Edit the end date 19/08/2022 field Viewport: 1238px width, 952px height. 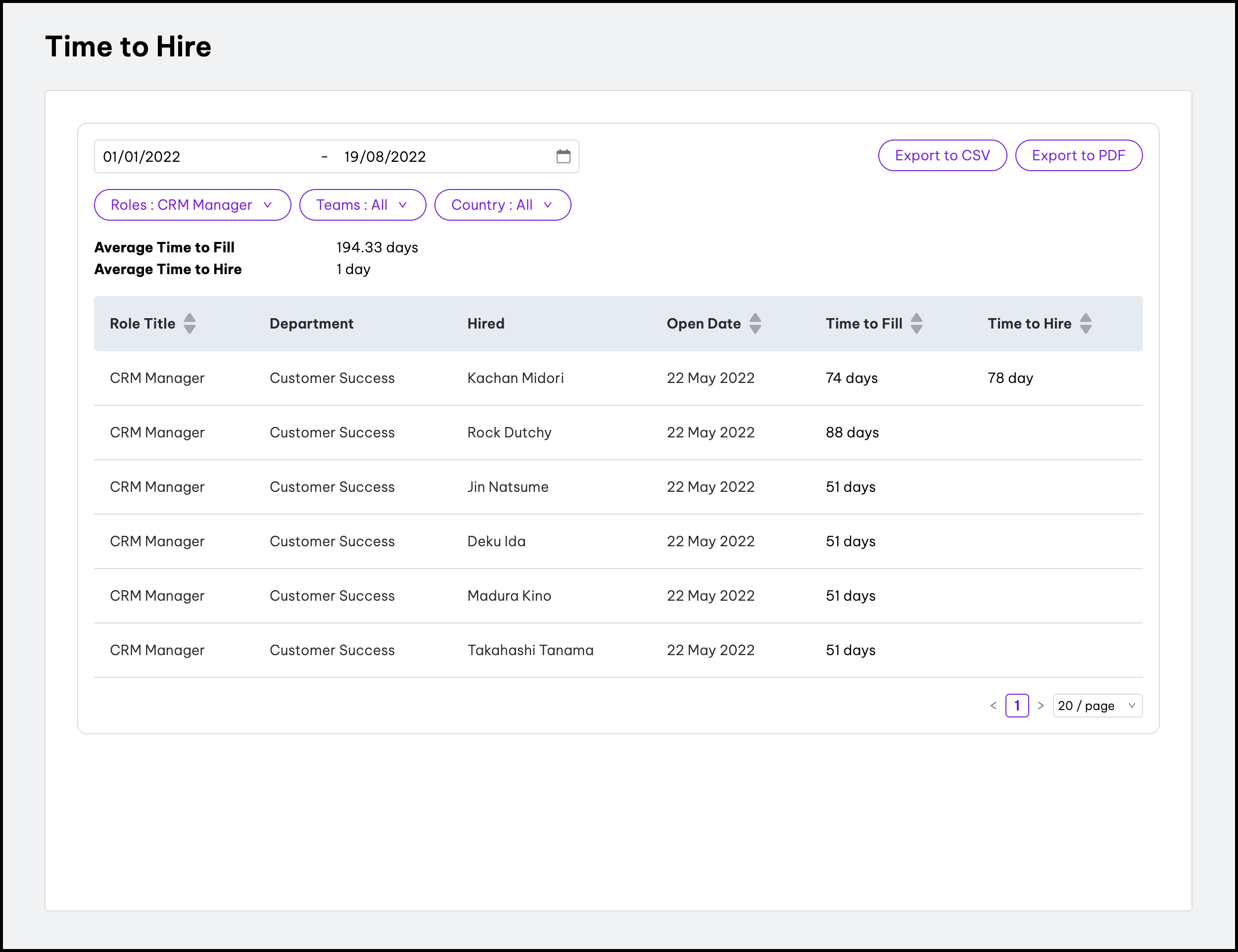[x=385, y=156]
